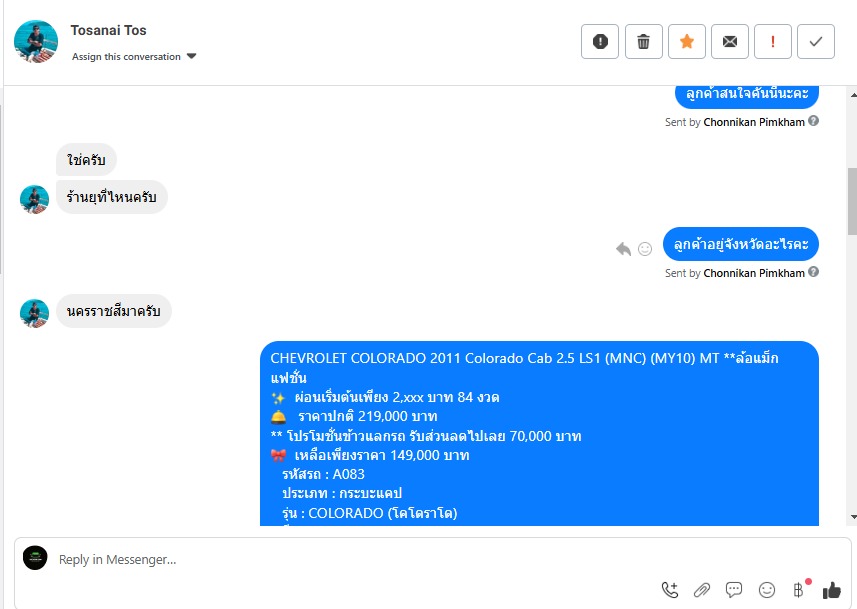The height and width of the screenshot is (609, 857).
Task: Reply to the province question message with arrow icon
Action: point(623,249)
